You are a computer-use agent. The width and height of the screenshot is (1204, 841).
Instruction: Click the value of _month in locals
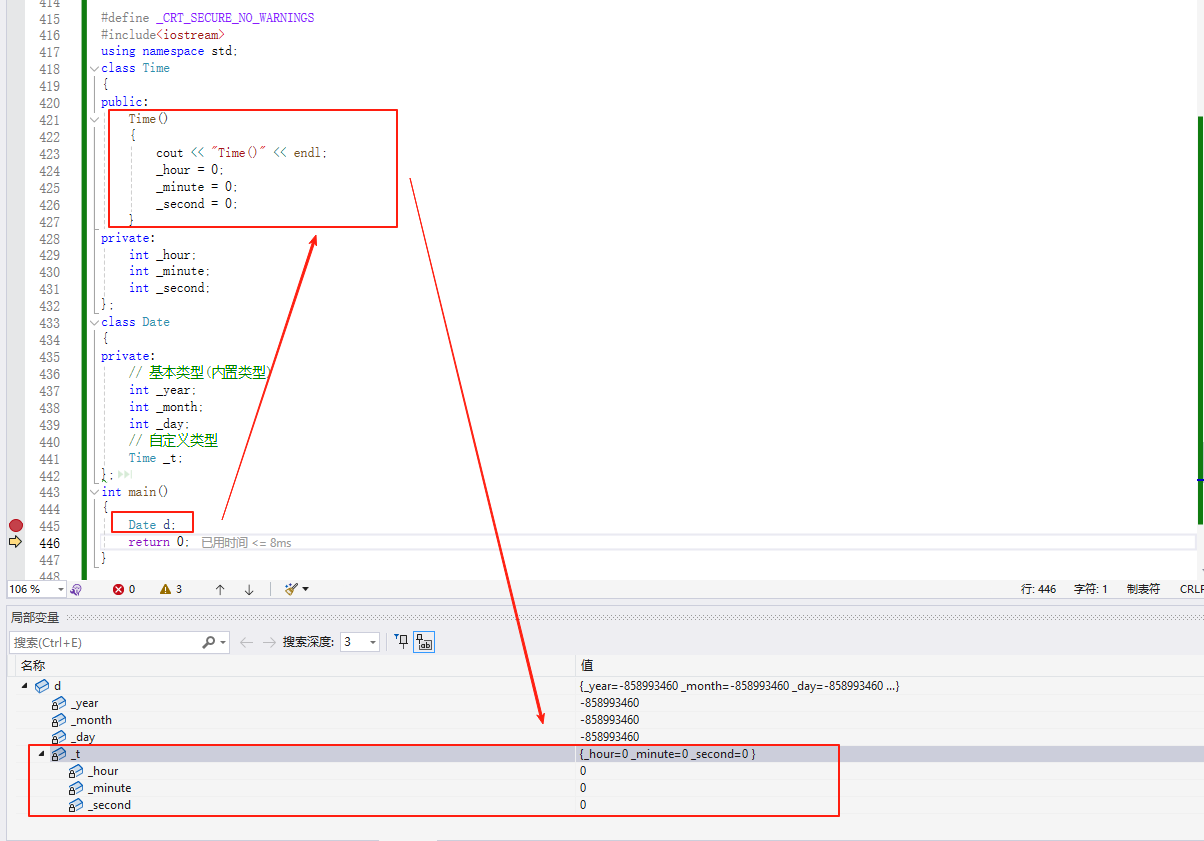coord(609,720)
